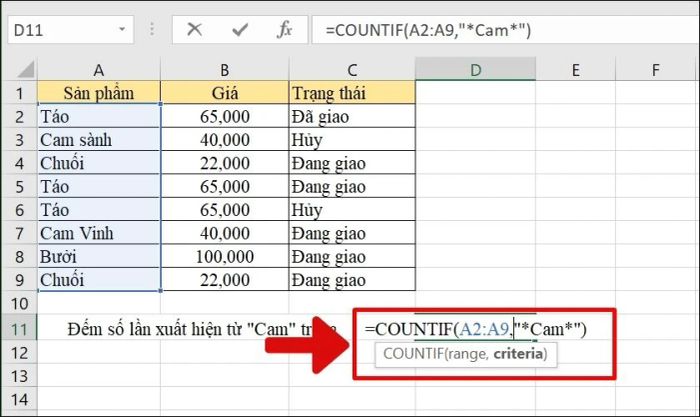Select the 'Hủy' status in row 3
This screenshot has width=700, height=417.
tap(352, 140)
